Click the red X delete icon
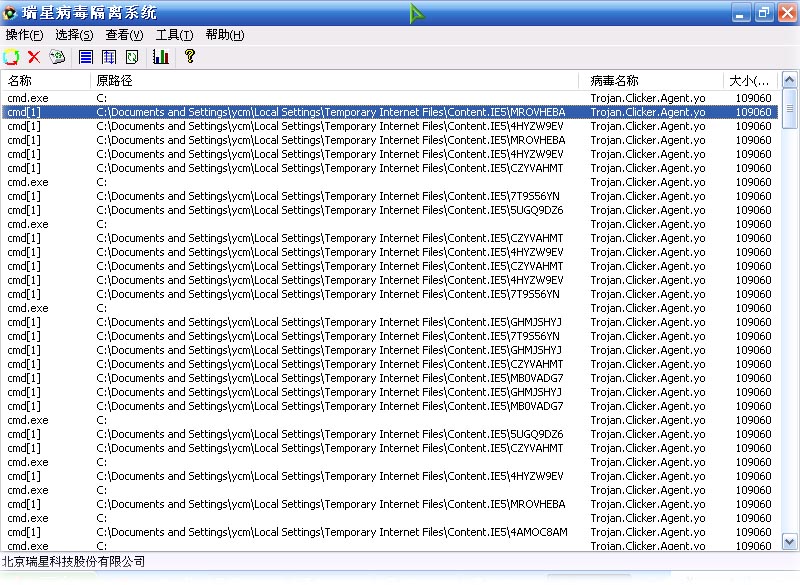The height and width of the screenshot is (585, 800). coord(34,57)
